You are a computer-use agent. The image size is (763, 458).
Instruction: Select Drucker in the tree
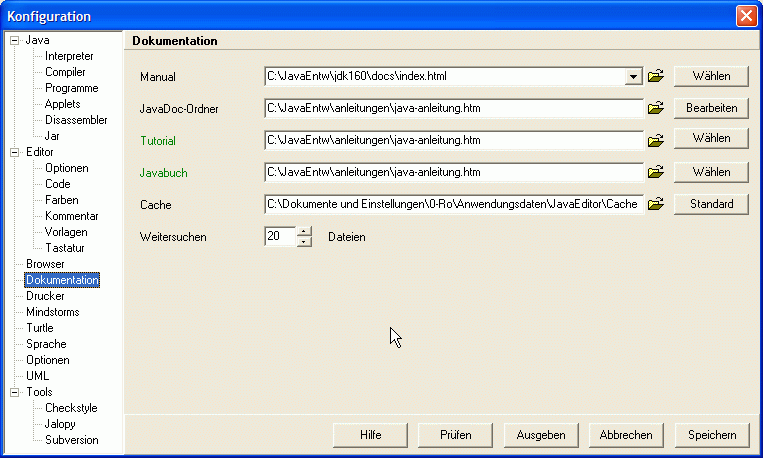pos(45,296)
